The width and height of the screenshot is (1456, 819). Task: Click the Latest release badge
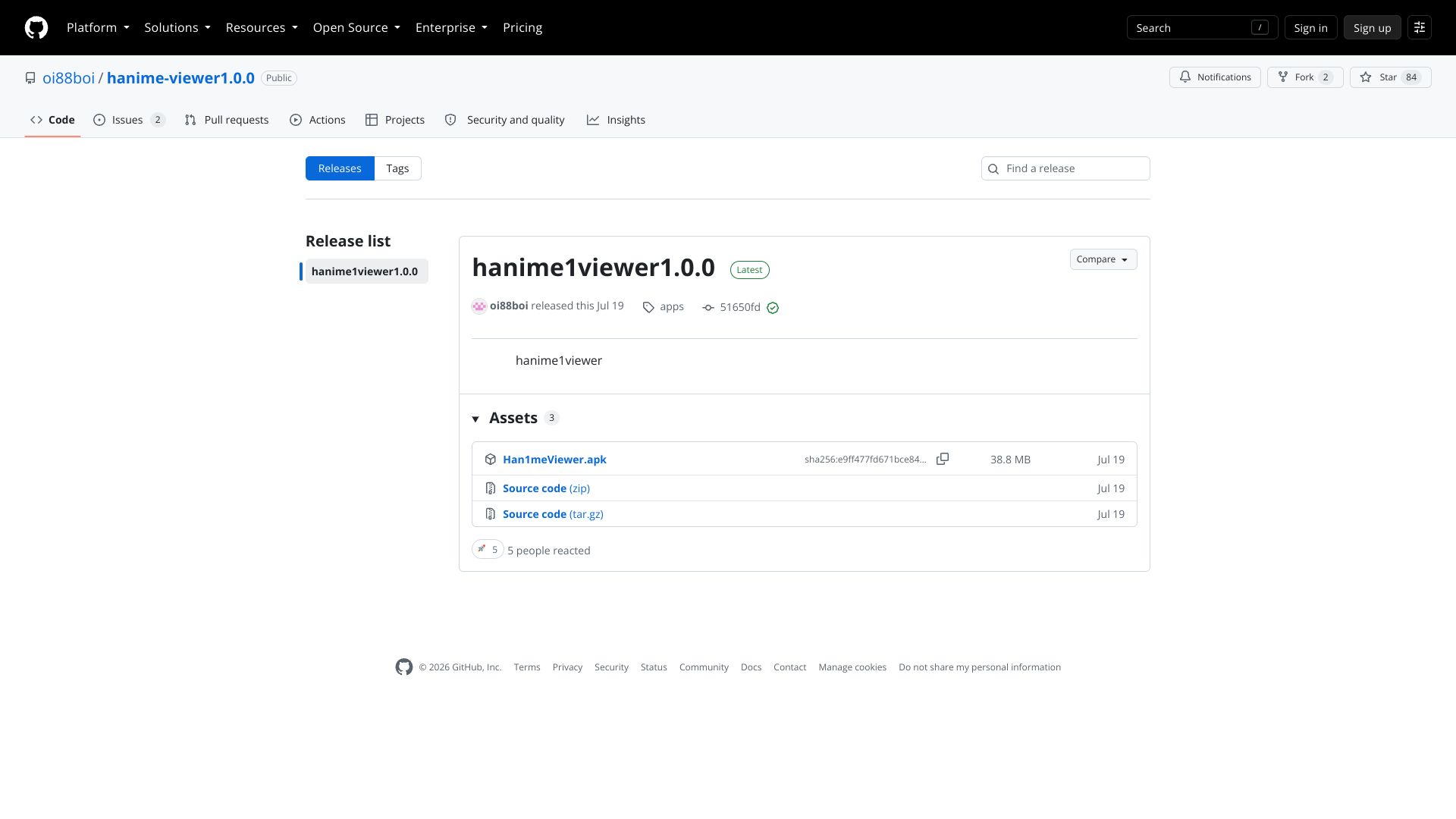750,270
